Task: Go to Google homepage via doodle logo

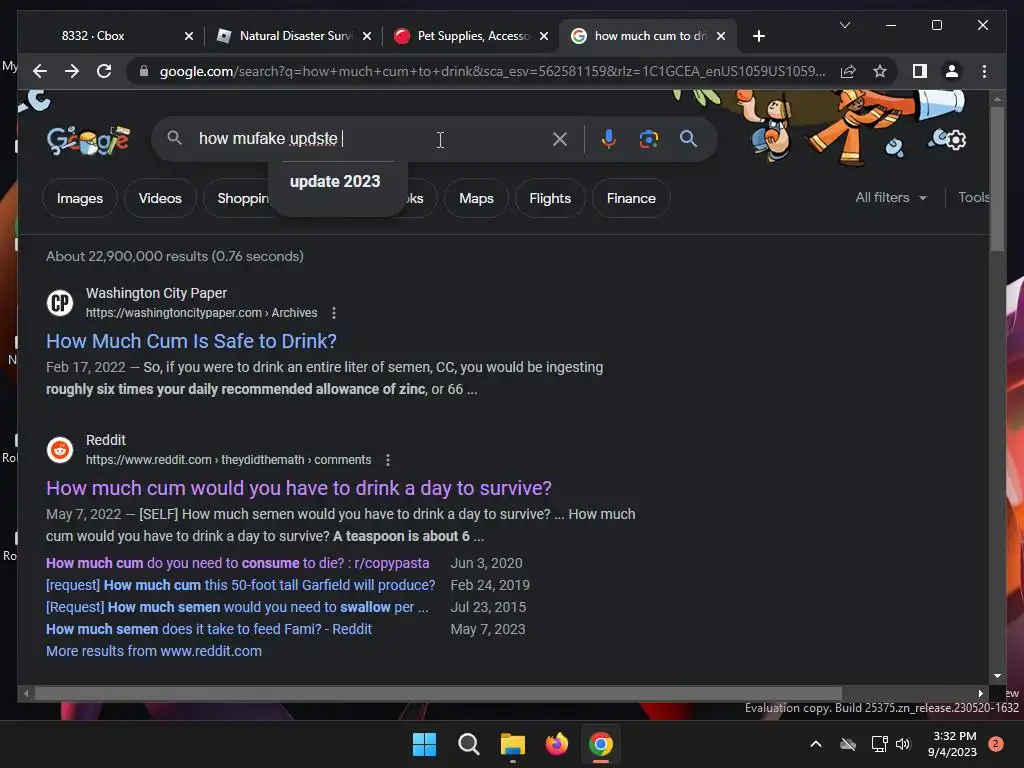Action: click(88, 140)
